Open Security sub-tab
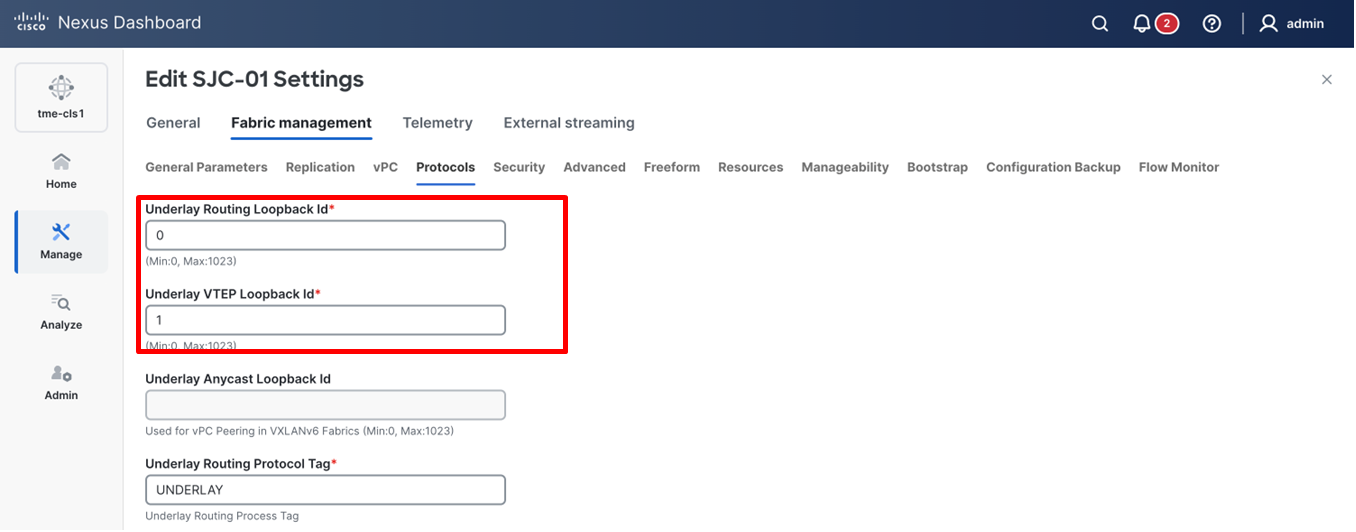The height and width of the screenshot is (532, 1356). (519, 167)
